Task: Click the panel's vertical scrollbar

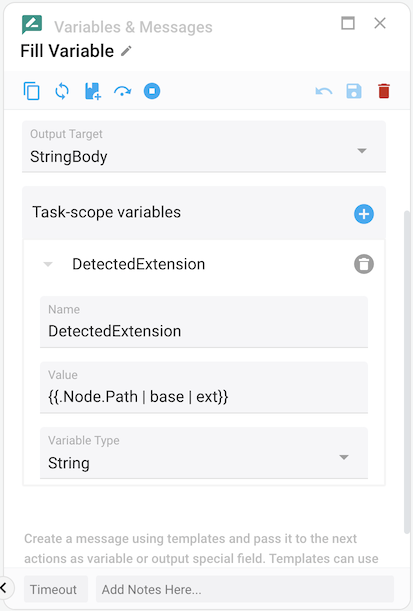Action: [407, 372]
